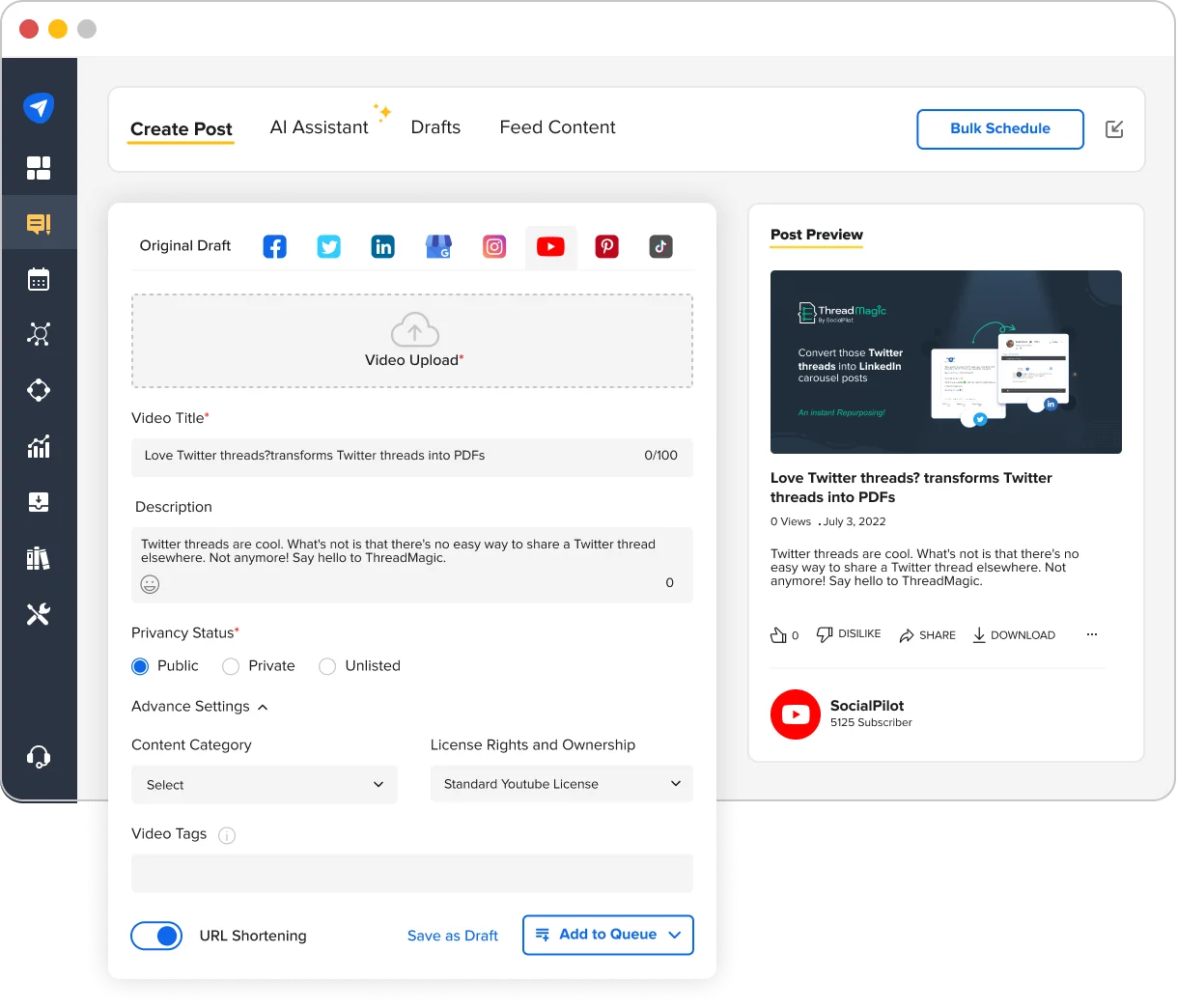The height and width of the screenshot is (1008, 1177).
Task: Select the Instagram platform icon
Action: (493, 246)
